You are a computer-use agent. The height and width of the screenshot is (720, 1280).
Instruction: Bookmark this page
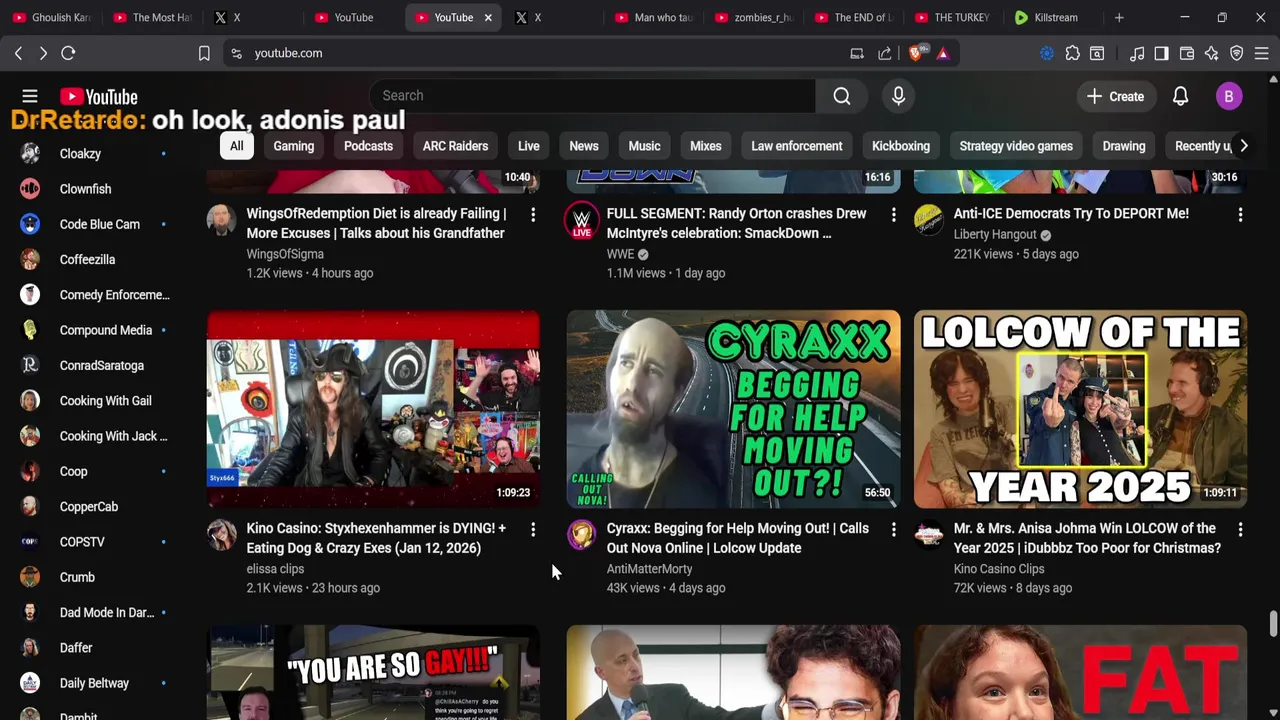[204, 53]
